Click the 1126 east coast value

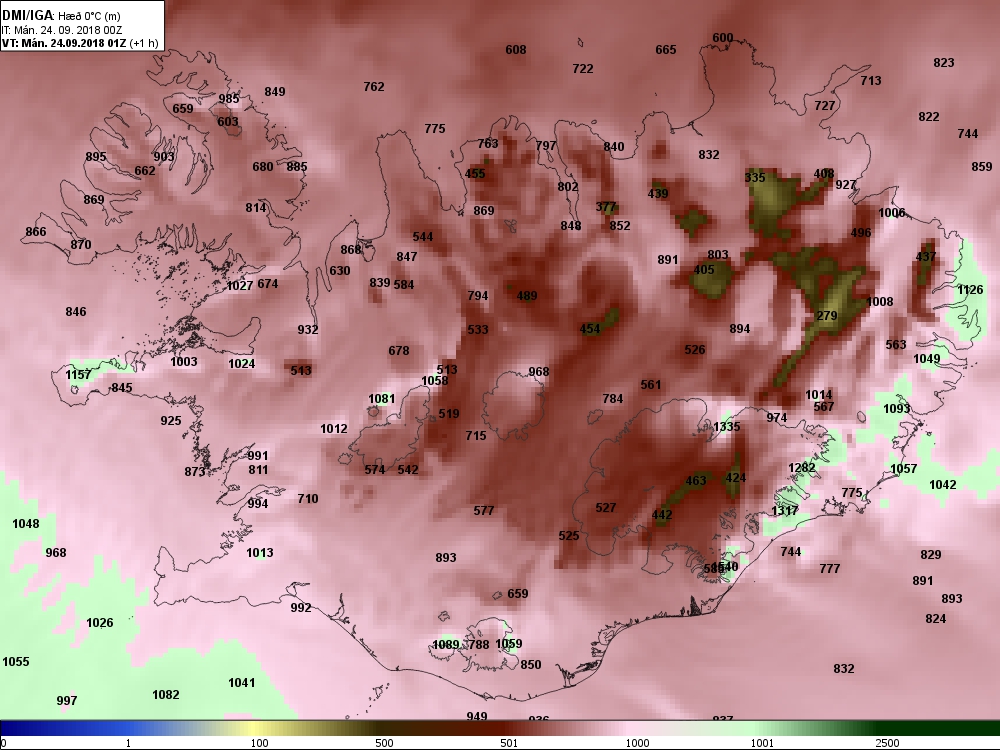pyautogui.click(x=970, y=290)
